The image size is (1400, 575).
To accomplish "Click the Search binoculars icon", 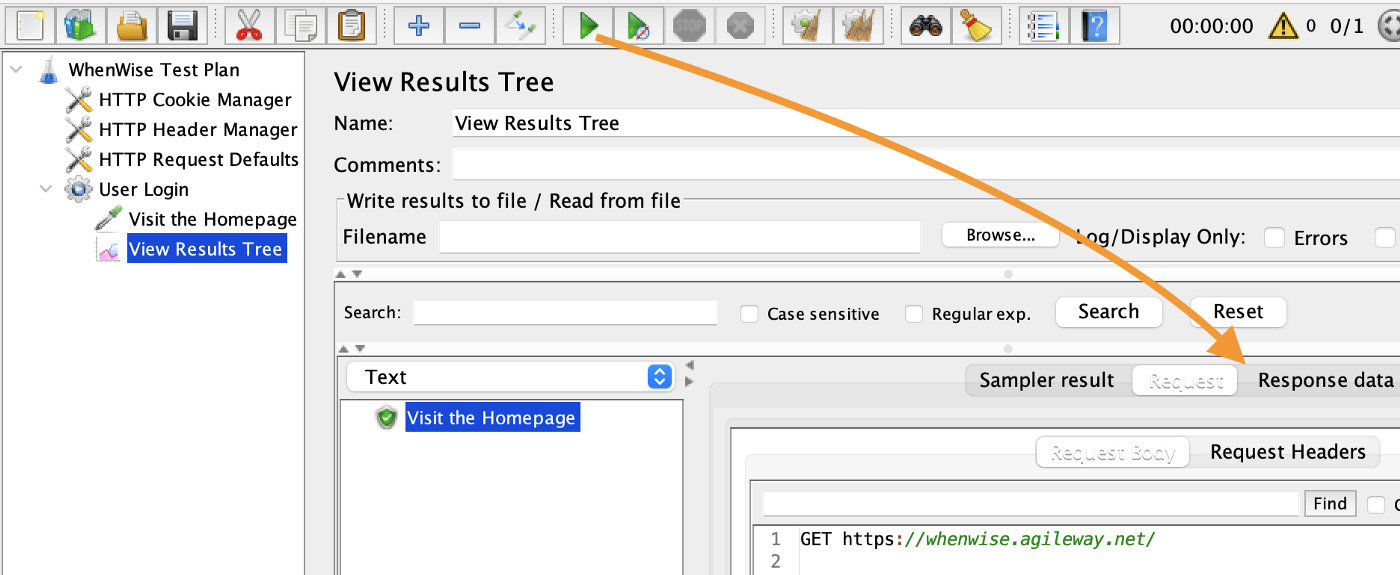I will click(925, 25).
